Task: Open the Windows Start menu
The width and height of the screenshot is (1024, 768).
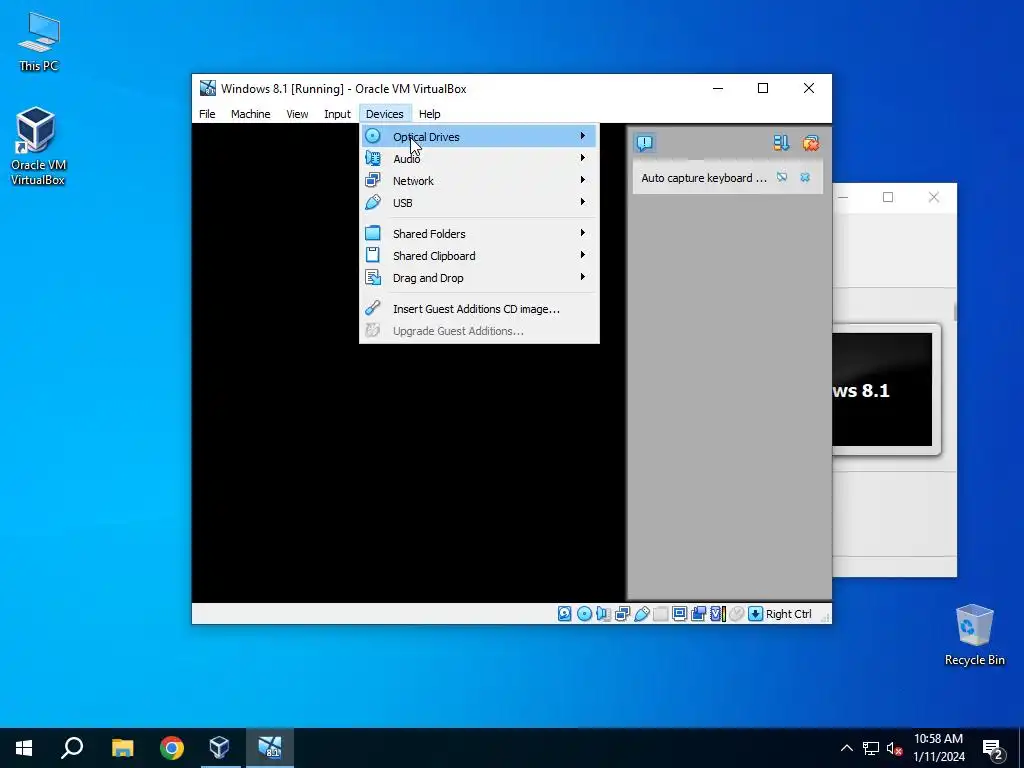Action: click(x=24, y=748)
